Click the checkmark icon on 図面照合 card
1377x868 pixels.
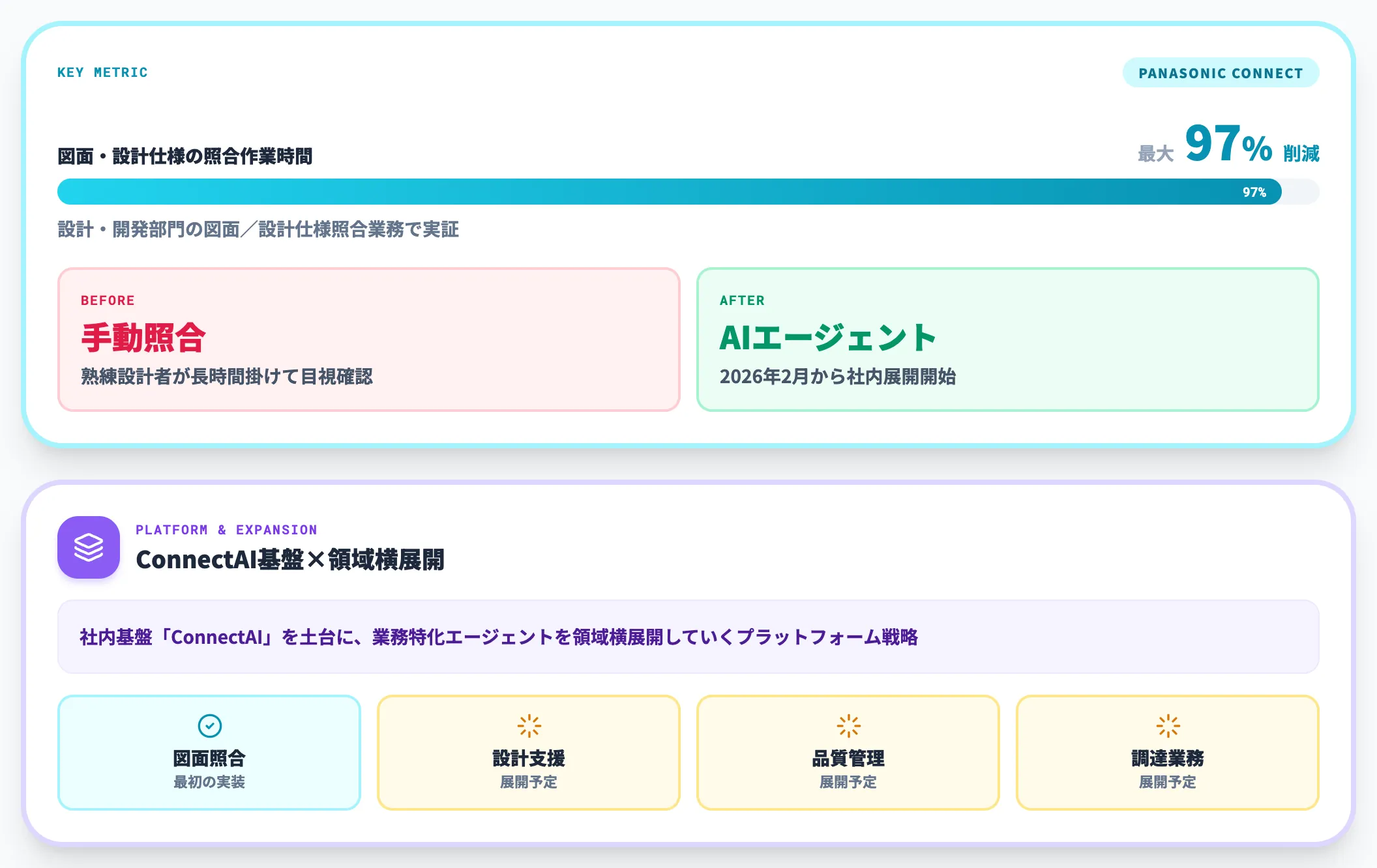coord(209,726)
